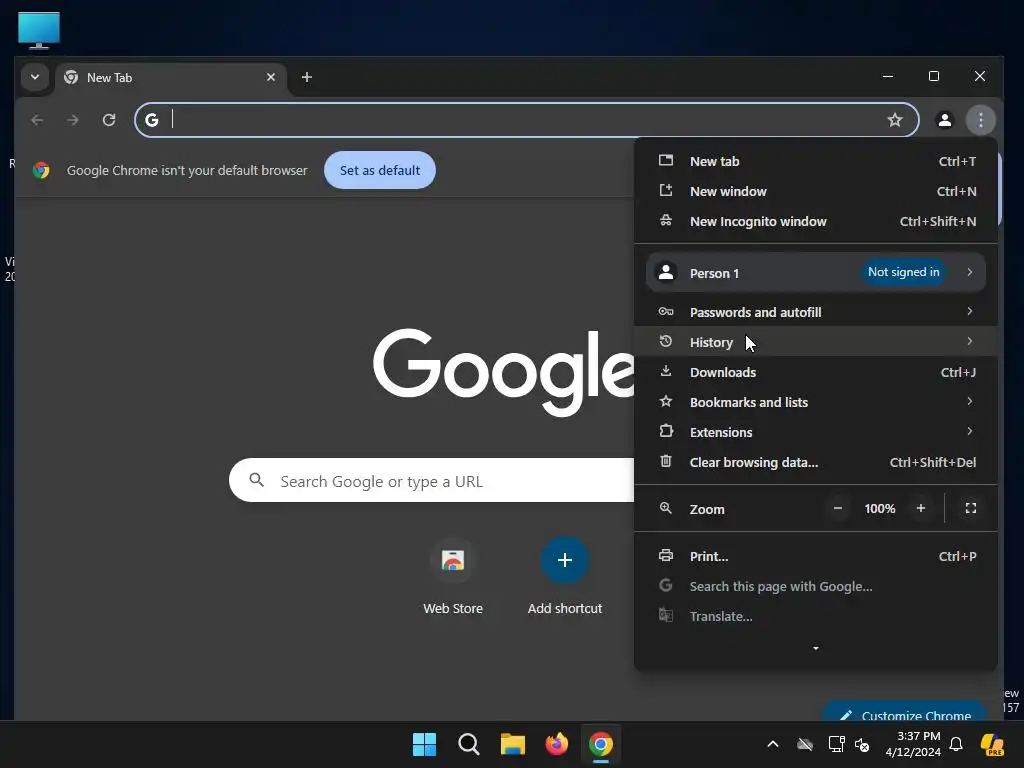
Task: Click the Not signed in badge
Action: pos(903,272)
